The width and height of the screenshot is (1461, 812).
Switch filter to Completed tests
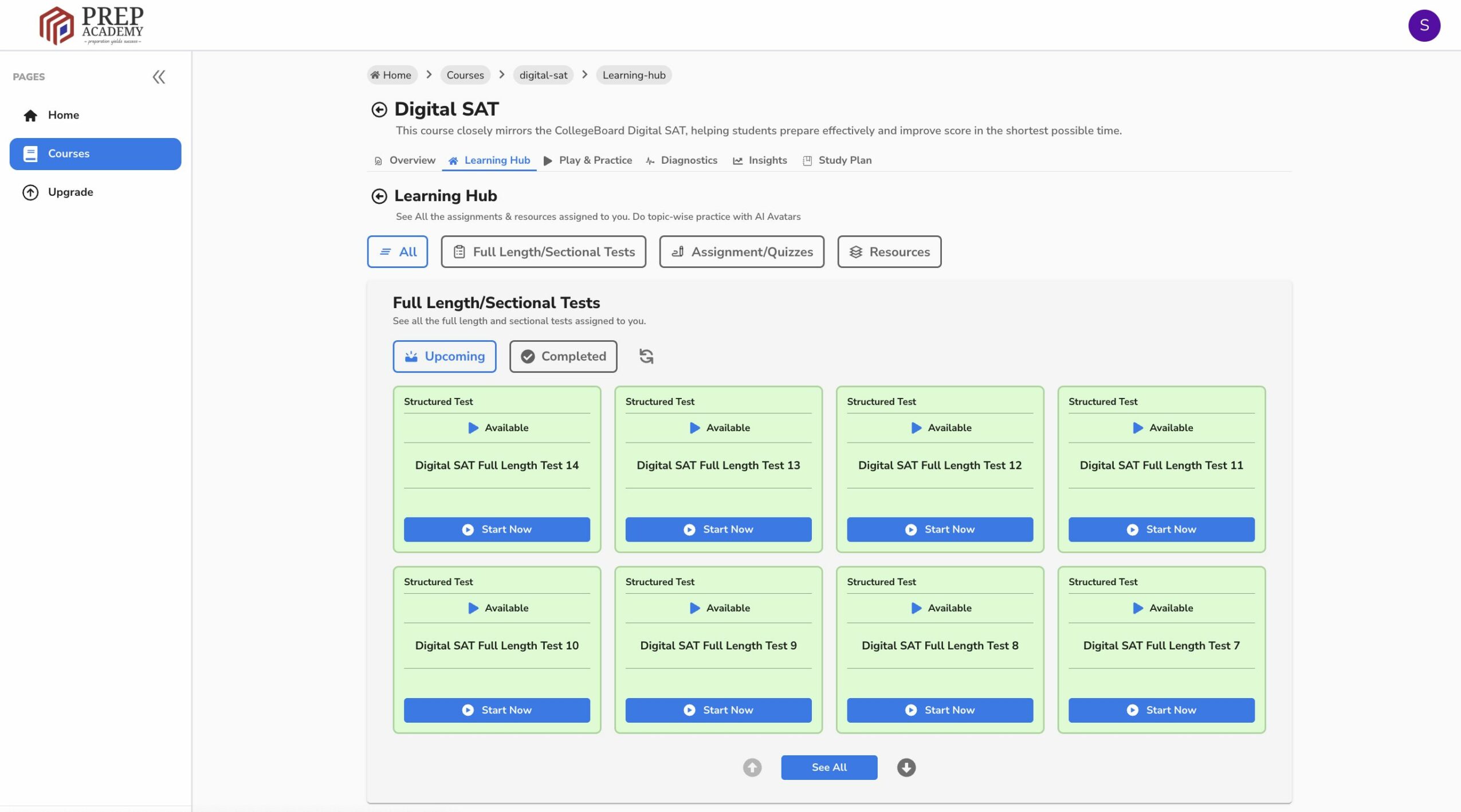click(x=563, y=356)
